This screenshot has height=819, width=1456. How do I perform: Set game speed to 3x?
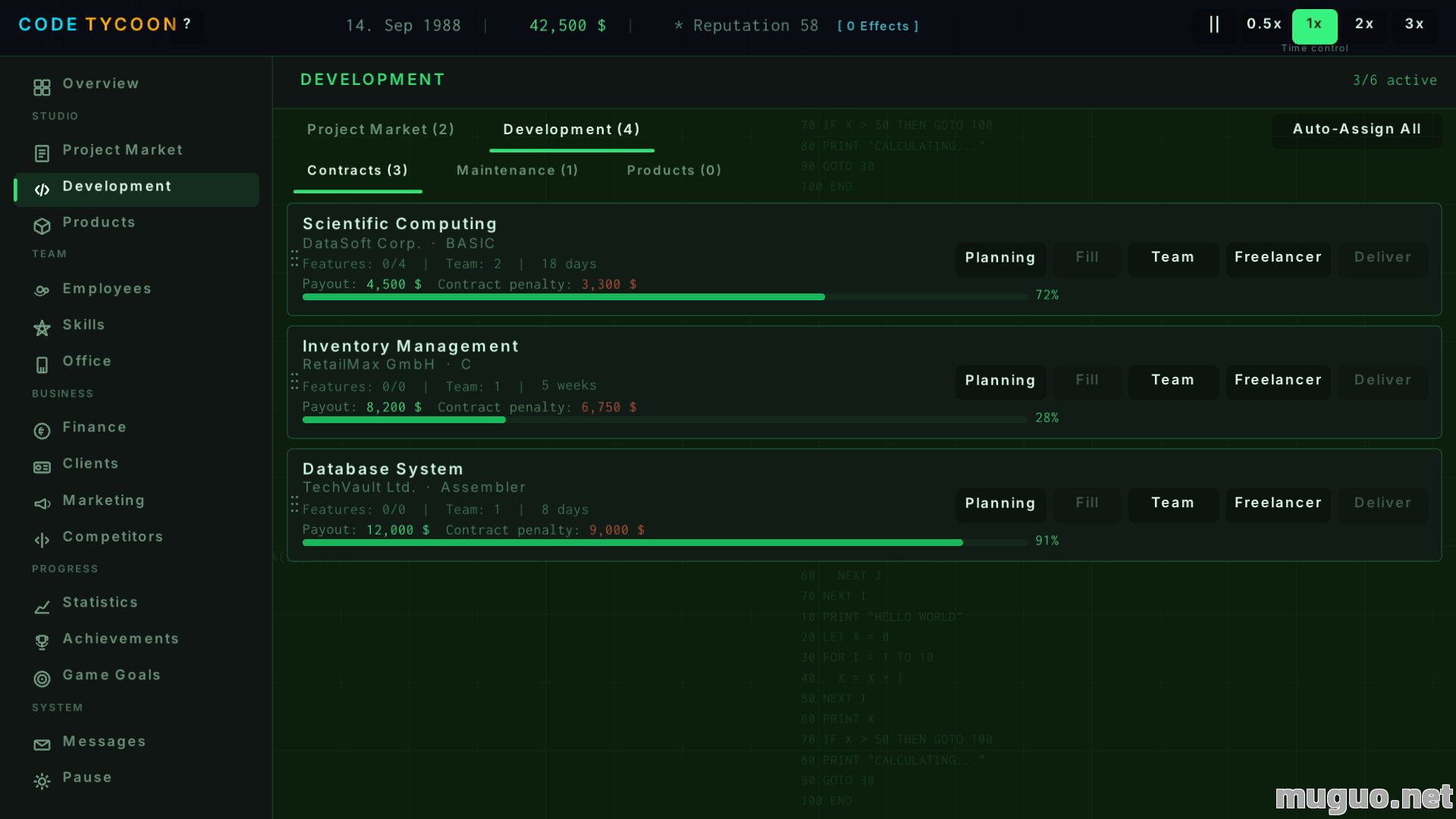coord(1414,24)
